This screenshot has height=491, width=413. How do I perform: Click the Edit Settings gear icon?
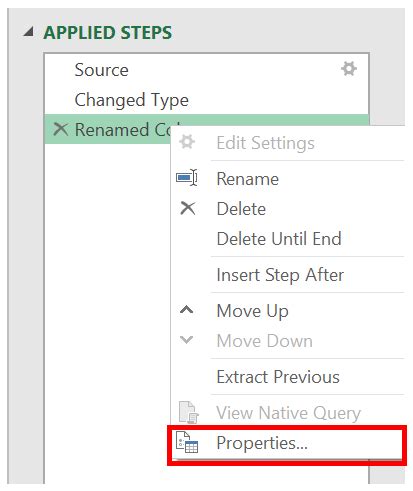point(187,142)
